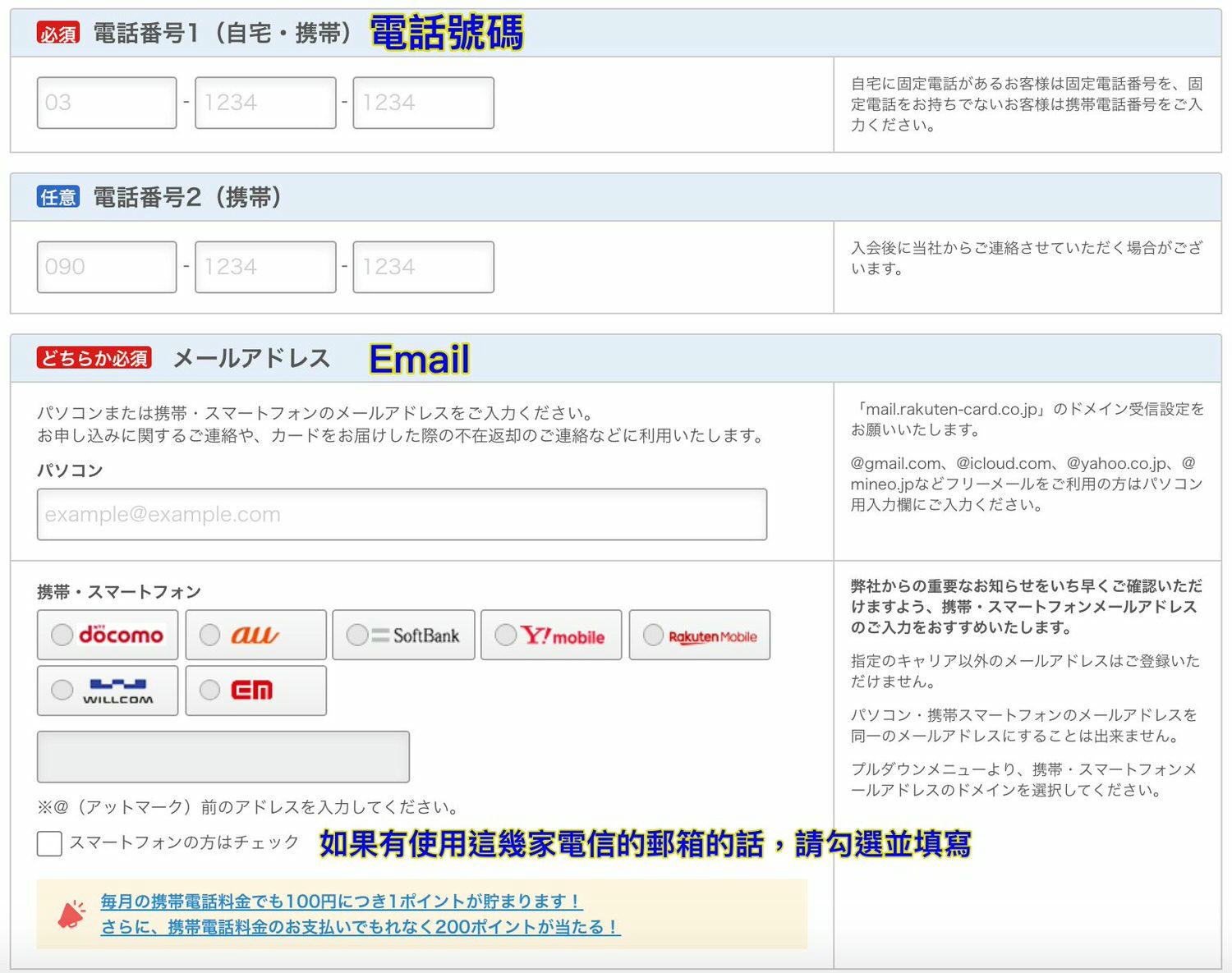
Task: Click the 電話番号1 area code box
Action: click(107, 102)
